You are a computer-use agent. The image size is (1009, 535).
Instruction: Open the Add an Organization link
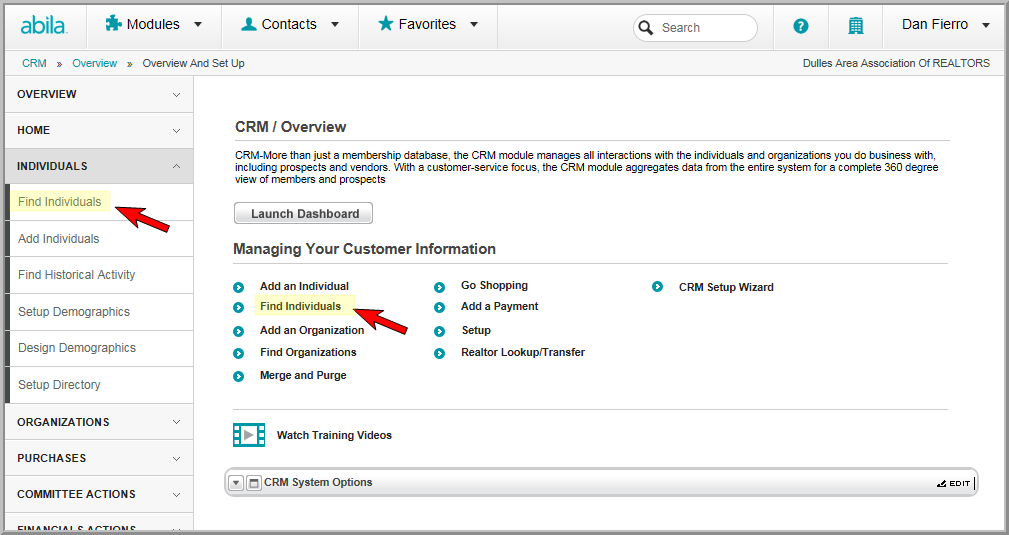click(x=312, y=330)
